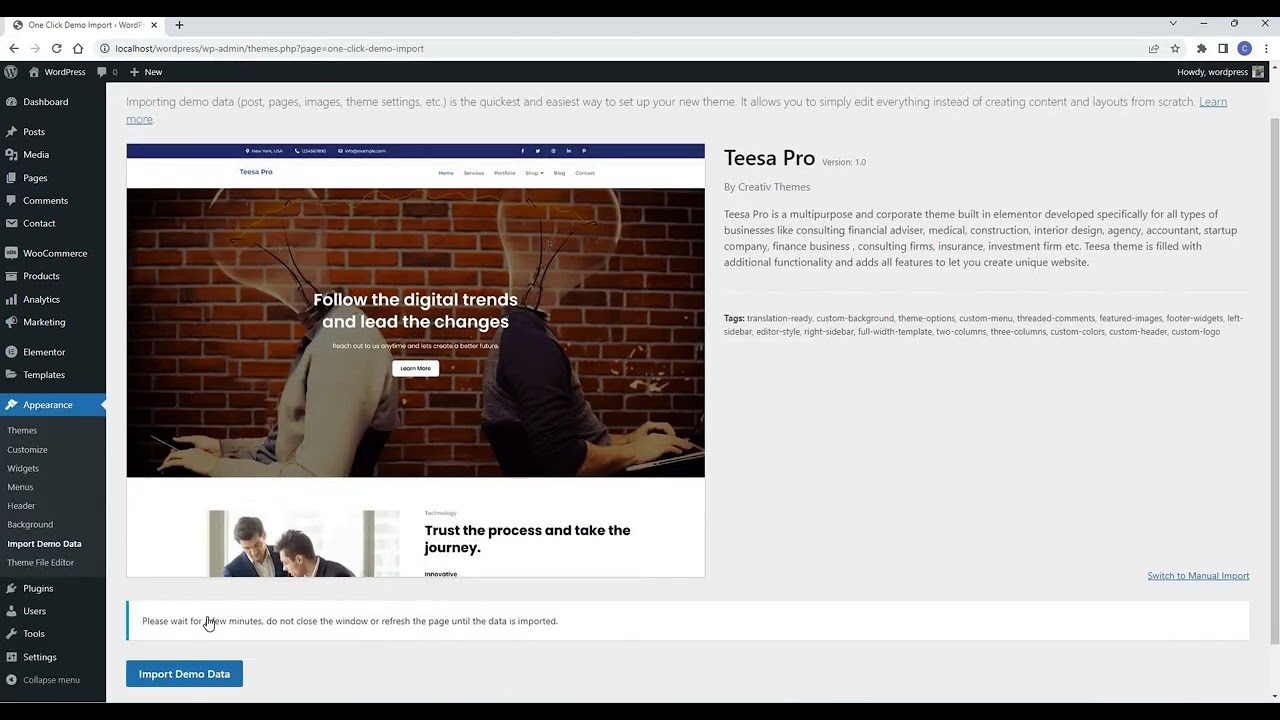Click the share page icon in address bar
The width and height of the screenshot is (1280, 720).
click(x=1153, y=48)
